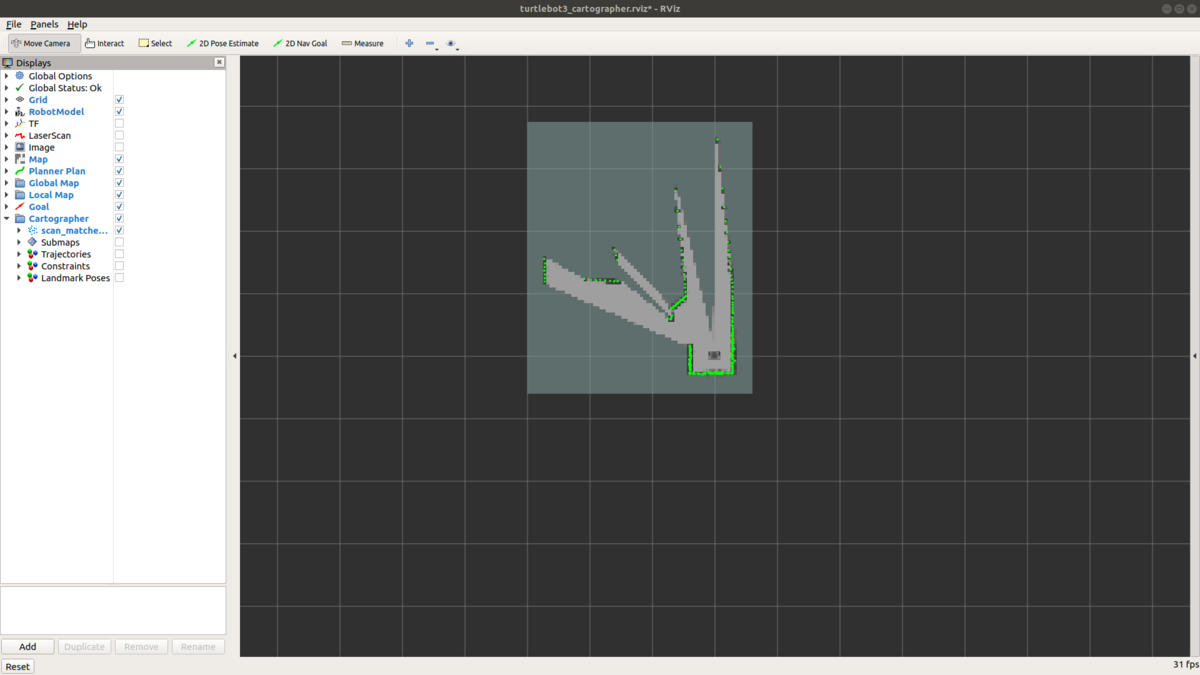Activate the Move Camera tool
Viewport: 1200px width, 675px height.
pos(42,43)
